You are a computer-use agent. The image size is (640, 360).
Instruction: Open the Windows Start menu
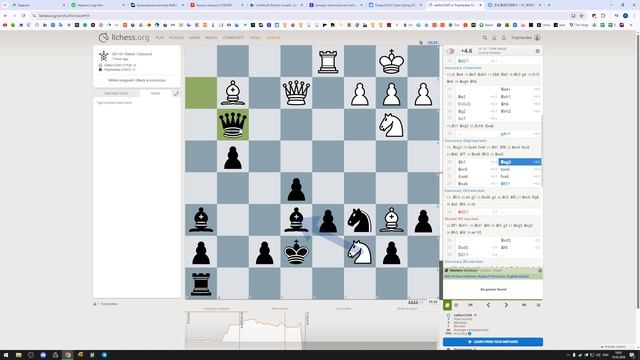point(6,355)
